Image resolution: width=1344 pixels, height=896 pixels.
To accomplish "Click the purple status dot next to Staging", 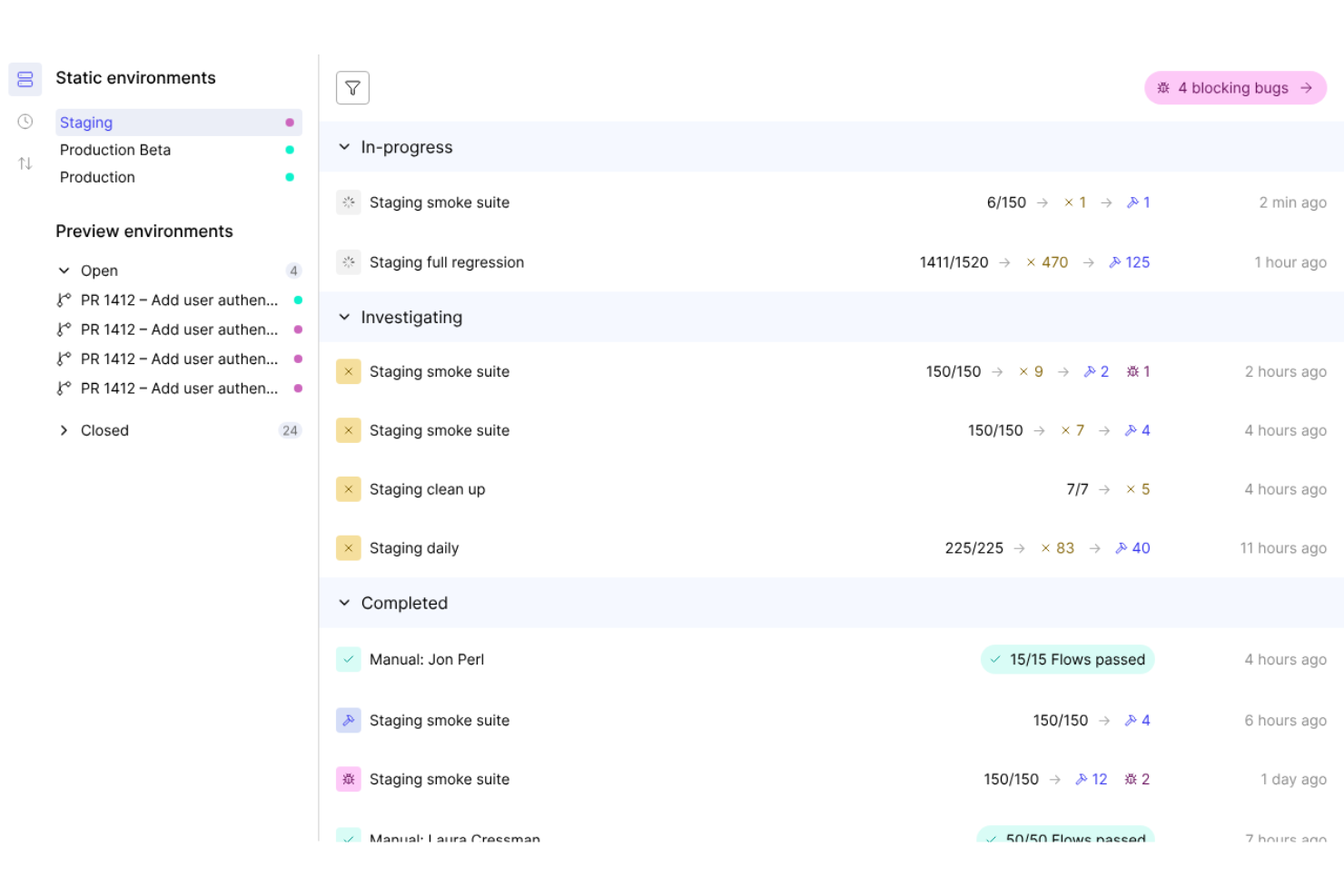I will (x=289, y=121).
